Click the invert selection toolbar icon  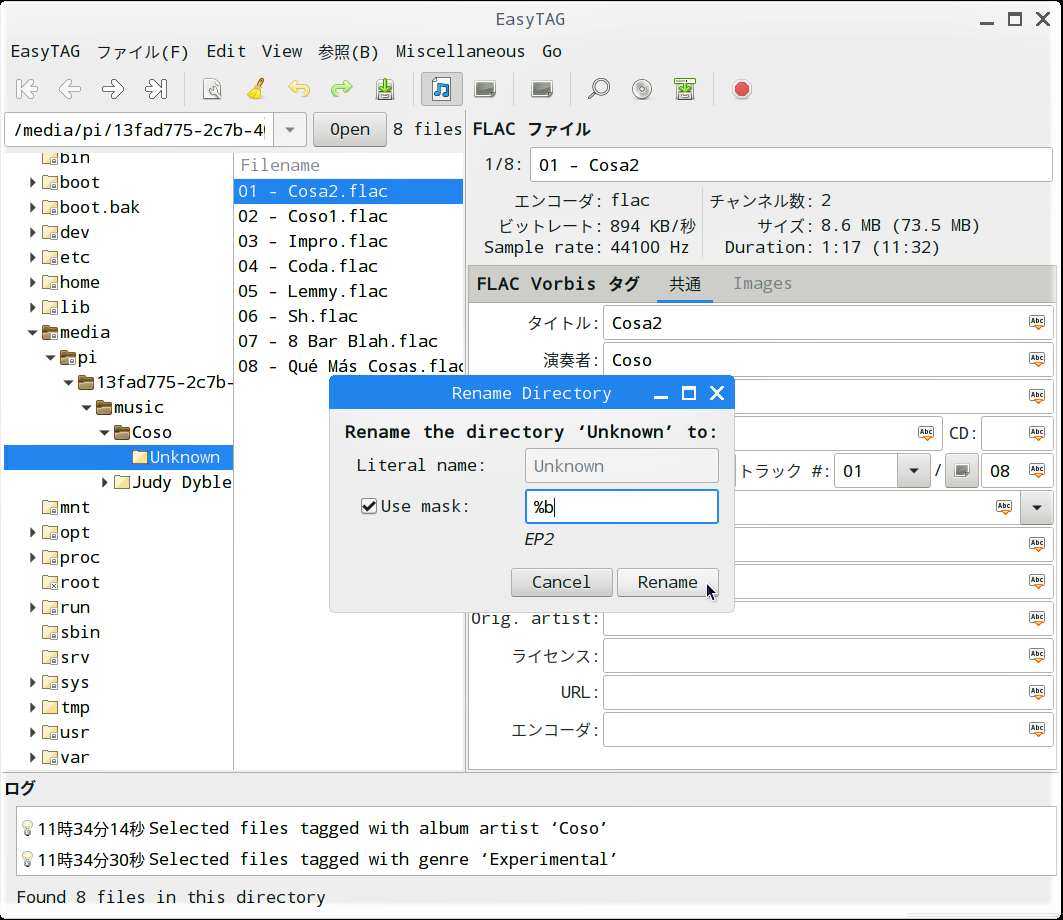[542, 89]
